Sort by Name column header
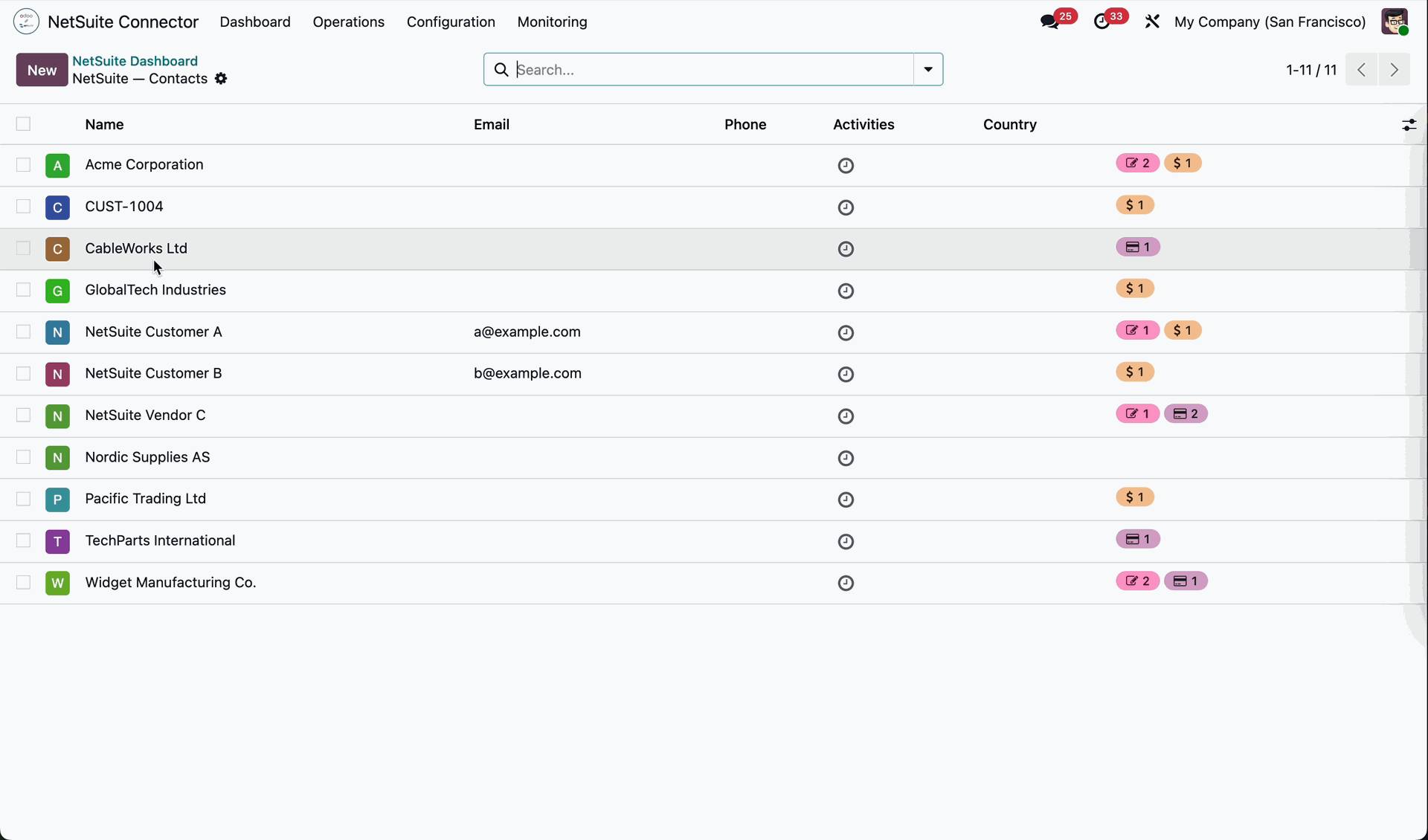Image resolution: width=1428 pixels, height=840 pixels. (x=104, y=124)
